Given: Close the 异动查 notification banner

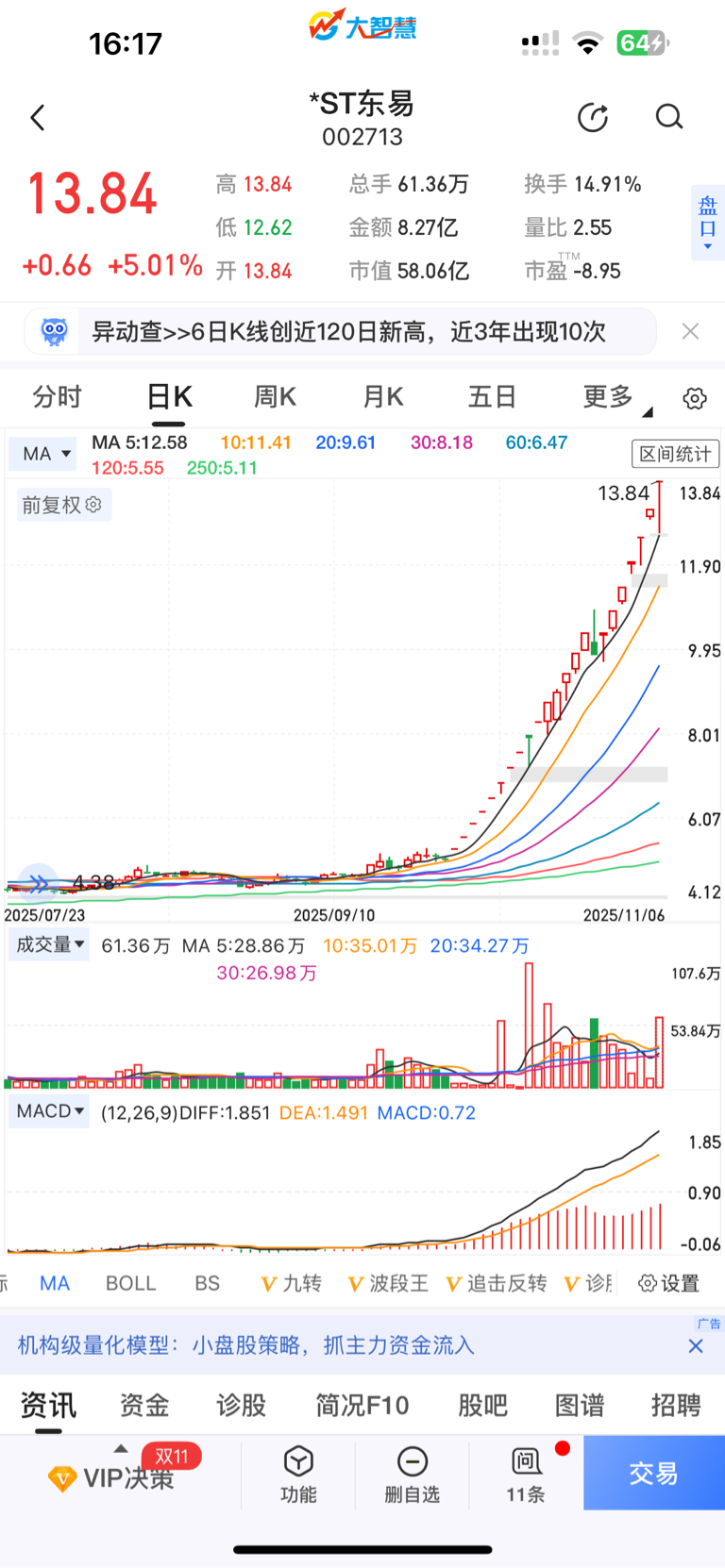Looking at the screenshot, I should [690, 331].
